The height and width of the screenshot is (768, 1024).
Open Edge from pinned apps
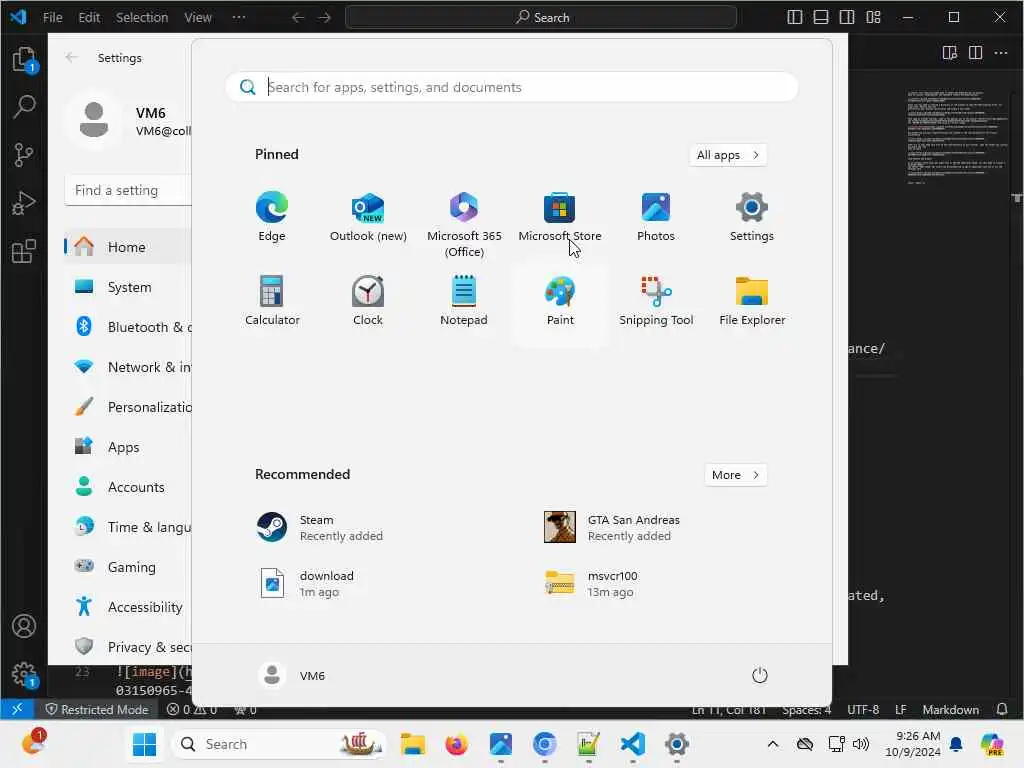tap(272, 217)
